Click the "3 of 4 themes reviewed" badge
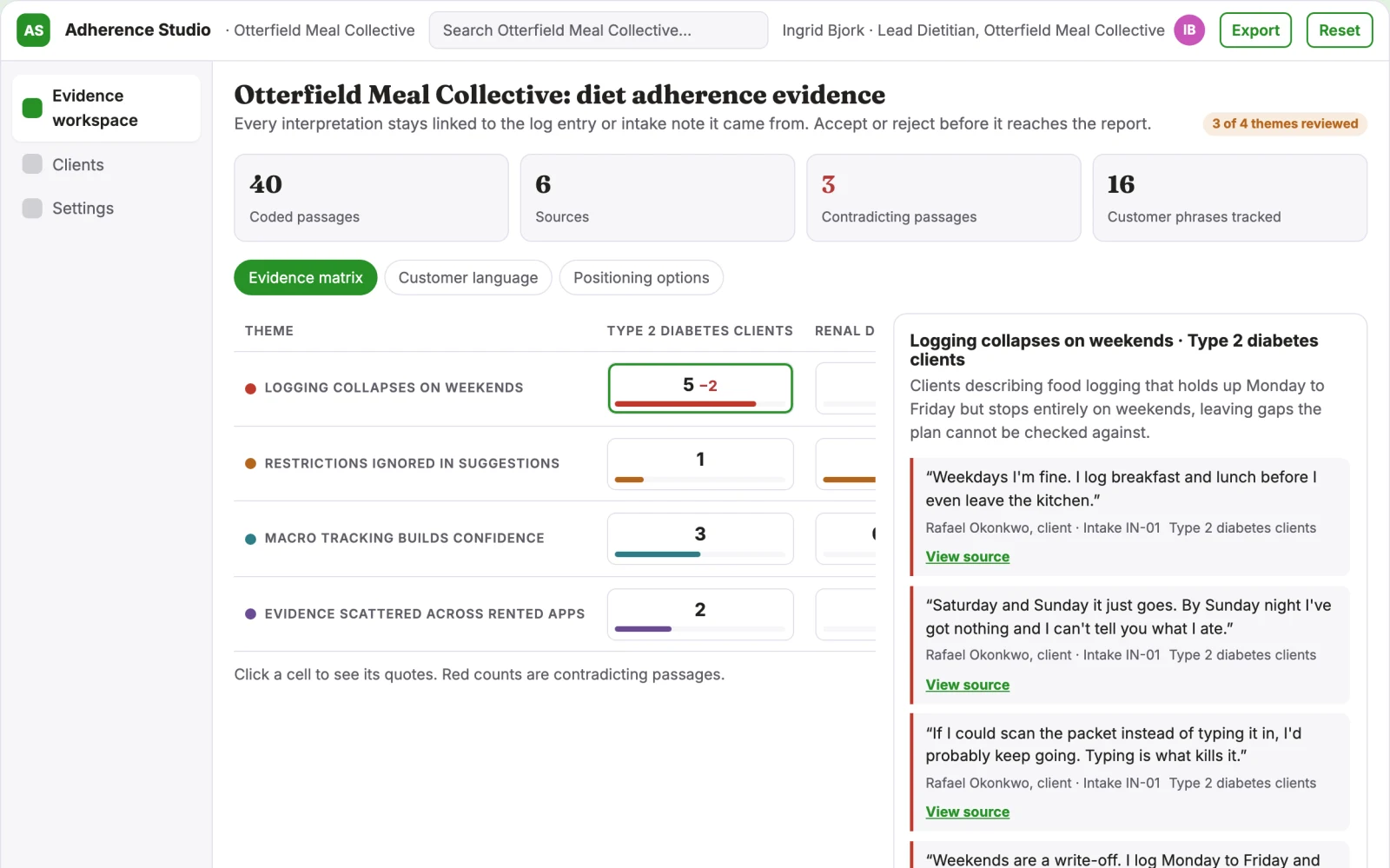This screenshot has width=1390, height=868. coord(1285,123)
